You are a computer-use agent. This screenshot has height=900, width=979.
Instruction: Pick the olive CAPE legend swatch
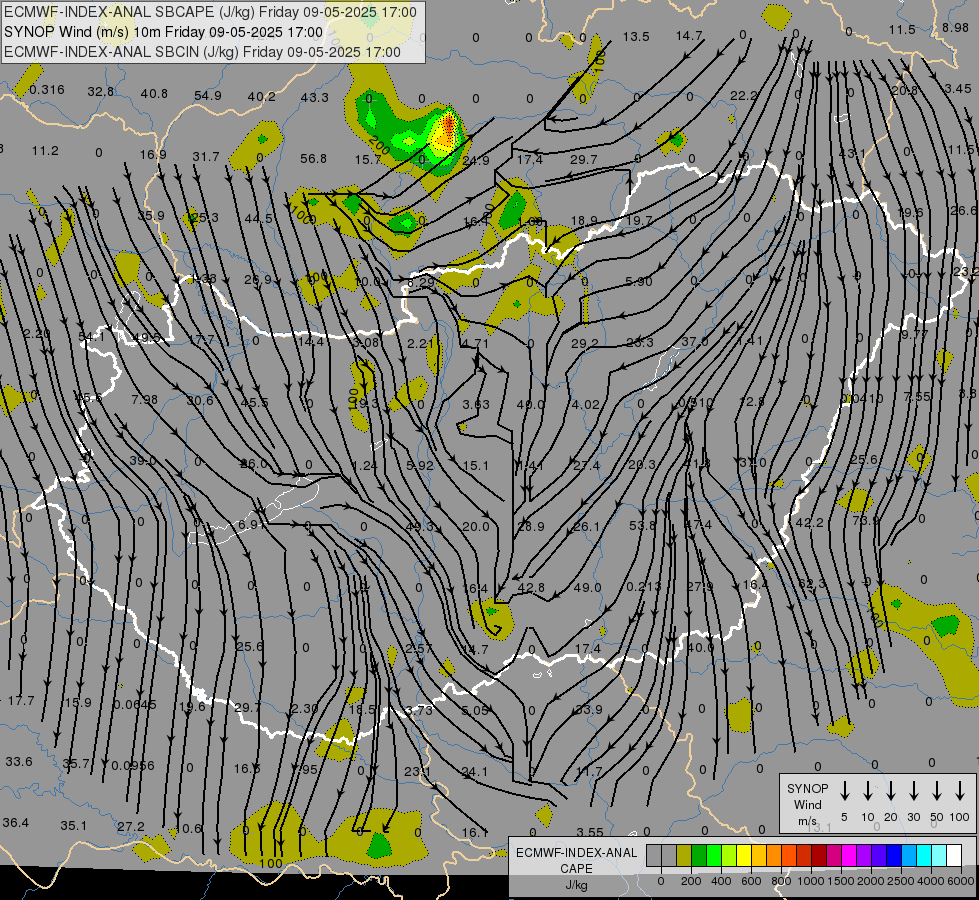(x=684, y=856)
